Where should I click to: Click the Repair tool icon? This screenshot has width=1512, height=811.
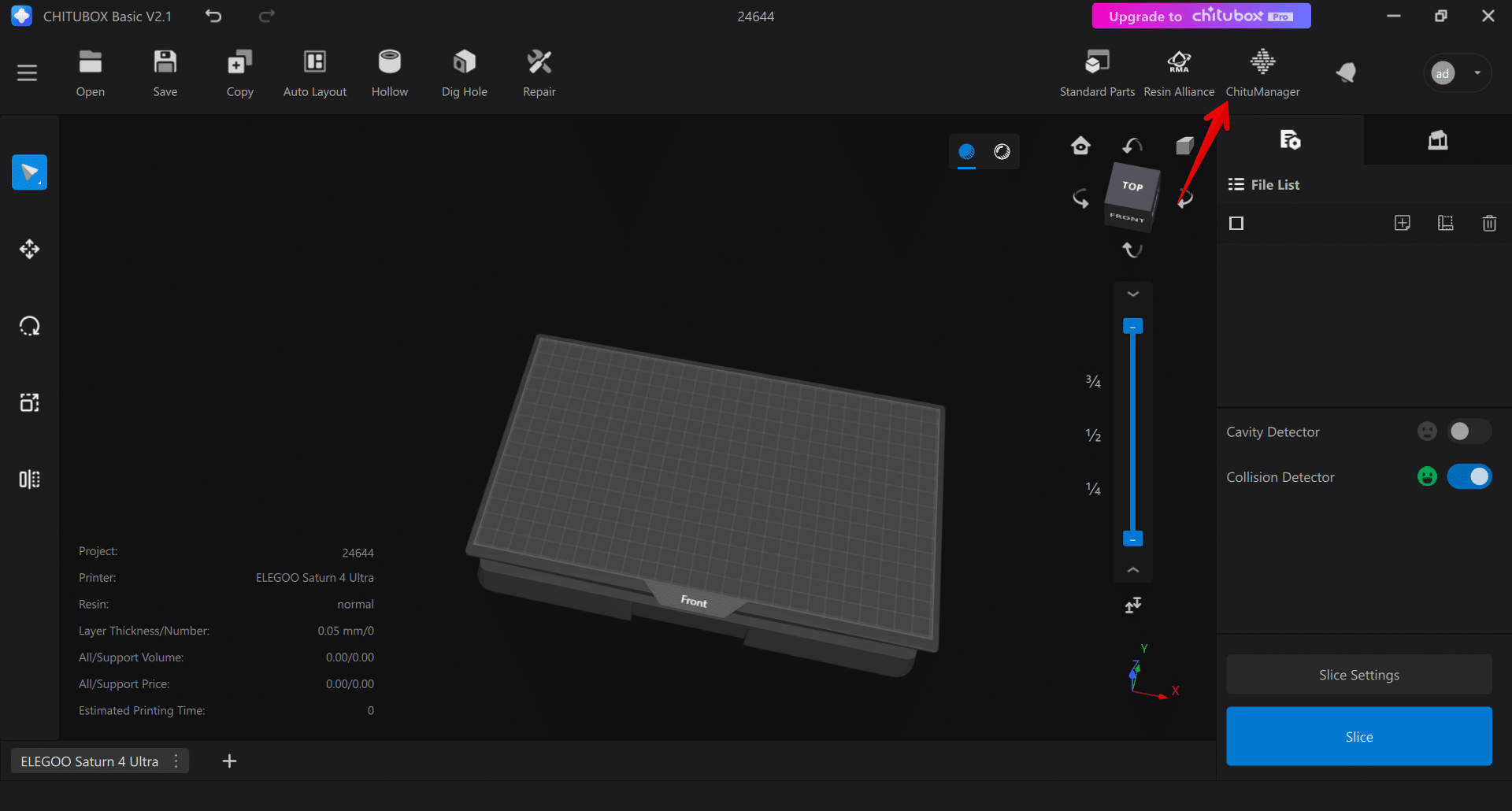[539, 72]
